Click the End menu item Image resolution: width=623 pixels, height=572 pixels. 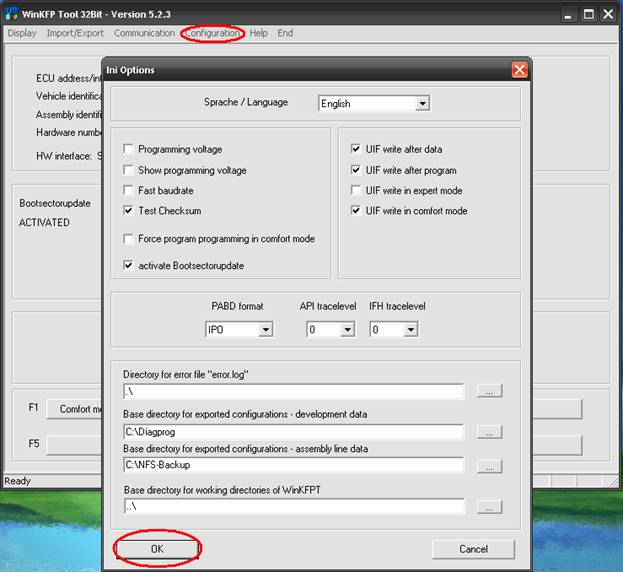(x=285, y=33)
